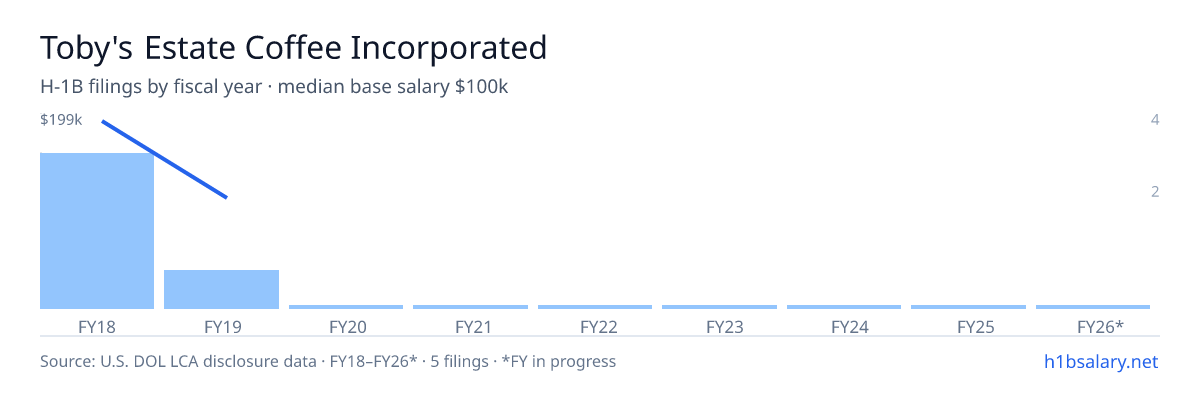Select the FY21 bar stub
The height and width of the screenshot is (400, 1200).
click(x=470, y=307)
